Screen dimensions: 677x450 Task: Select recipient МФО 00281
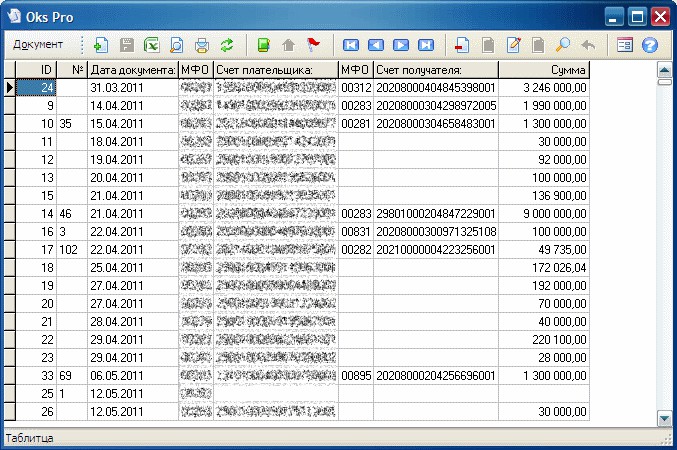356,124
